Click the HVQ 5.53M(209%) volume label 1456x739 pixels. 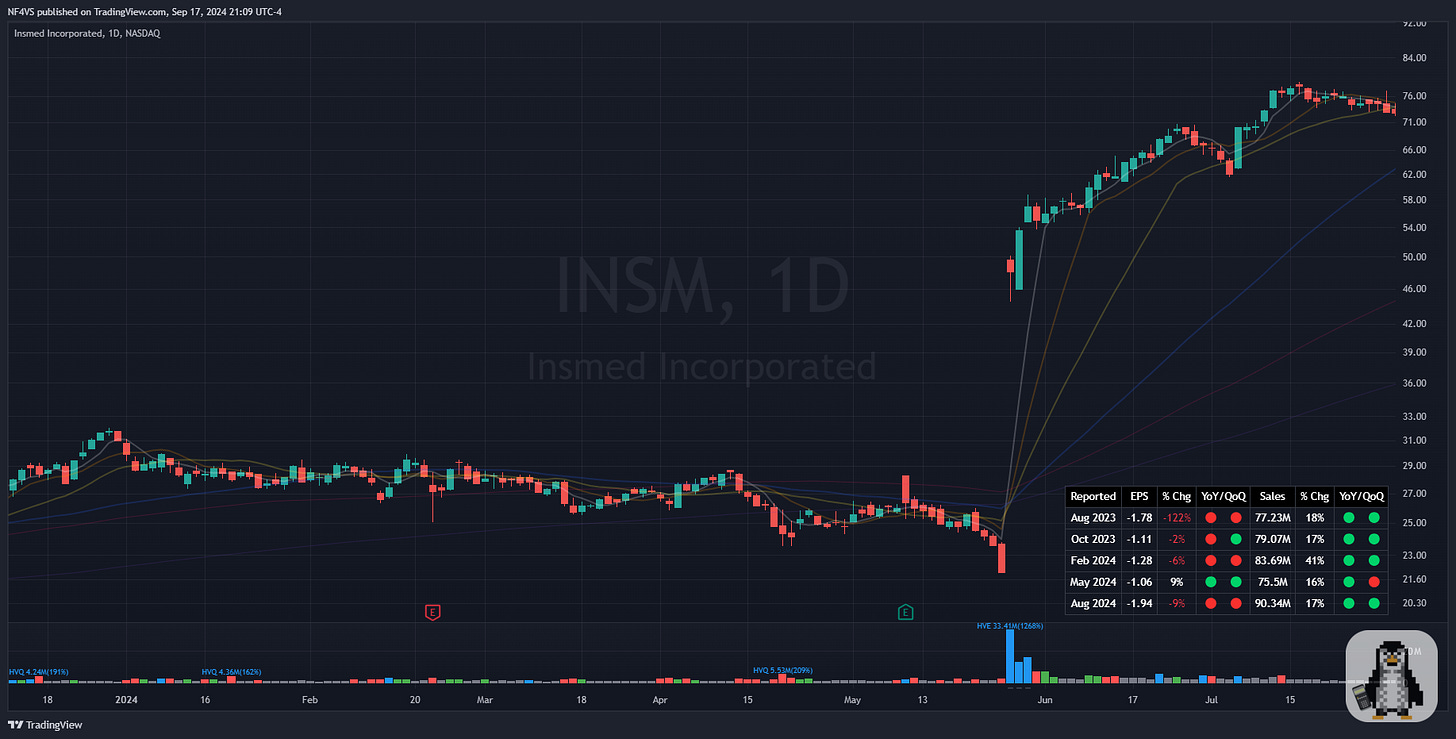point(782,670)
